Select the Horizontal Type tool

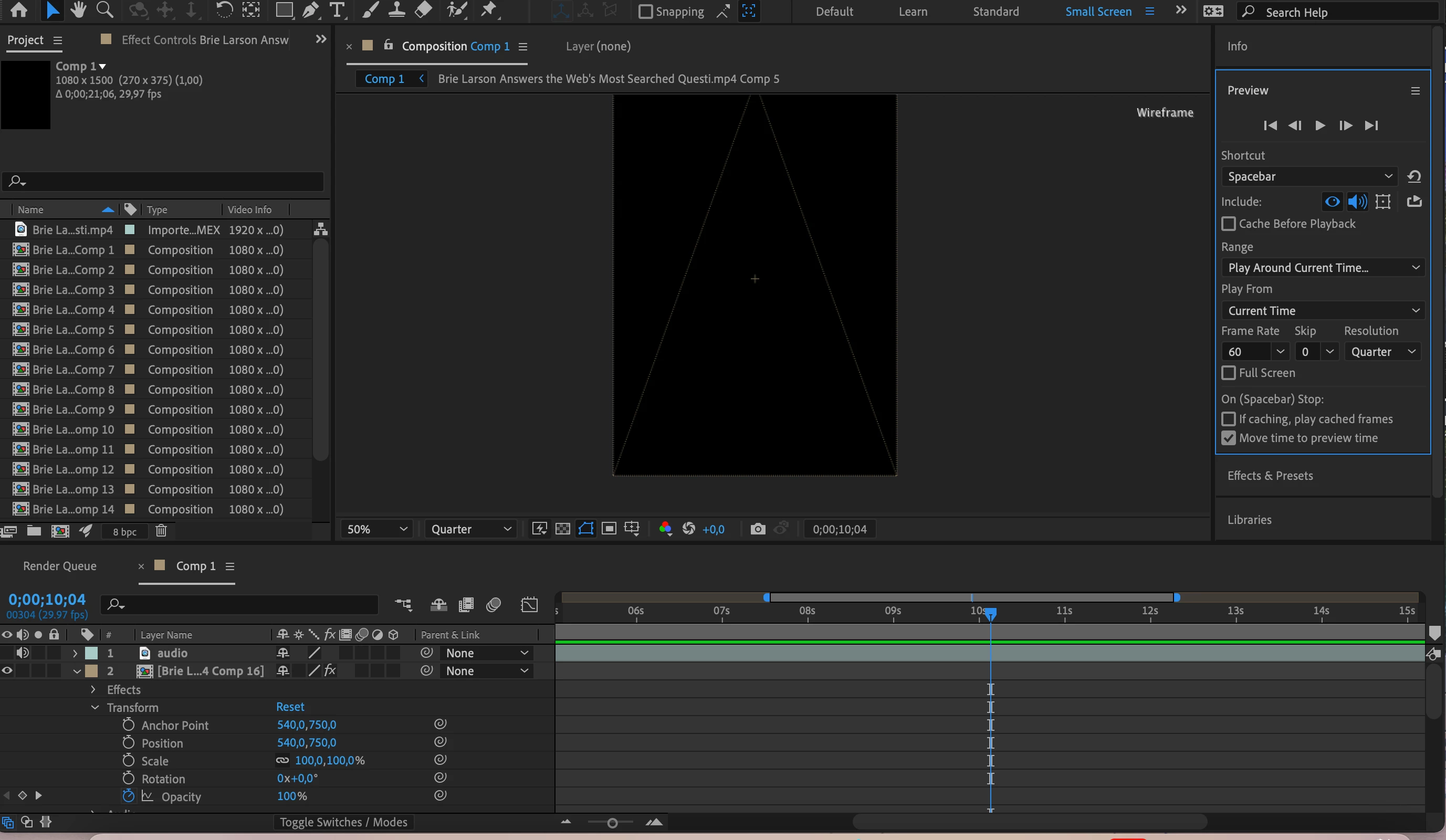(x=338, y=10)
